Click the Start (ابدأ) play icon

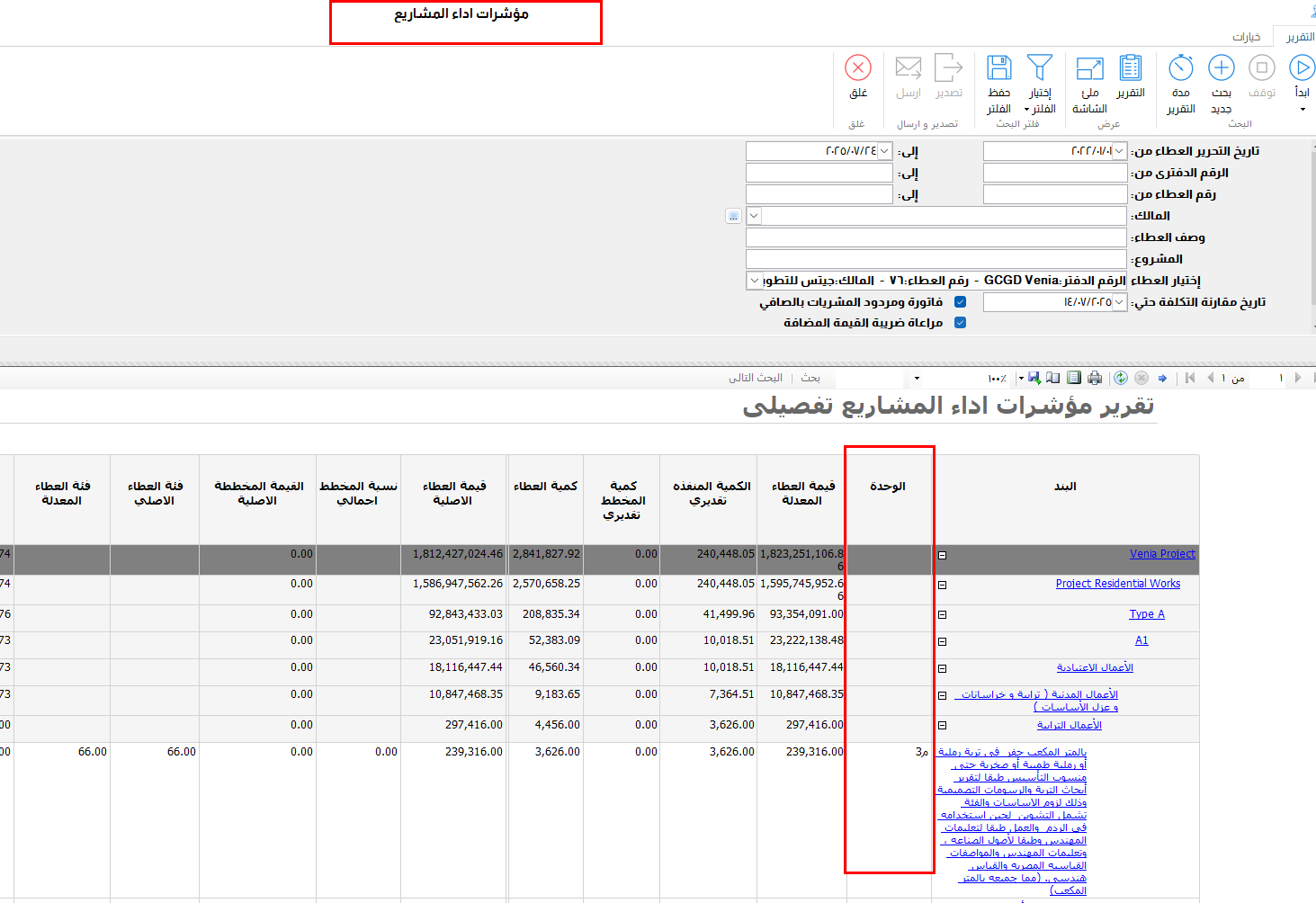tap(1302, 68)
